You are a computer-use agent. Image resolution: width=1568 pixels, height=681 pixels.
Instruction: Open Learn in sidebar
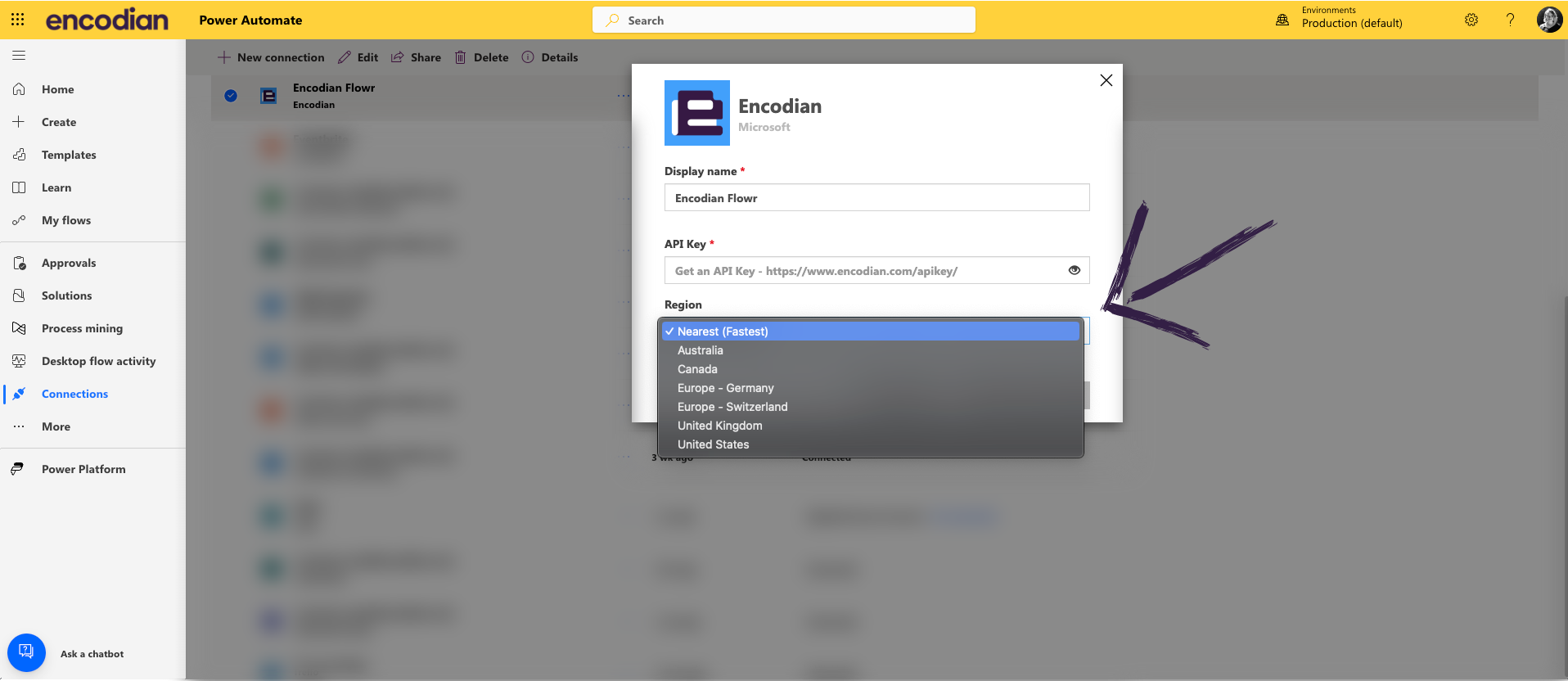[x=56, y=187]
